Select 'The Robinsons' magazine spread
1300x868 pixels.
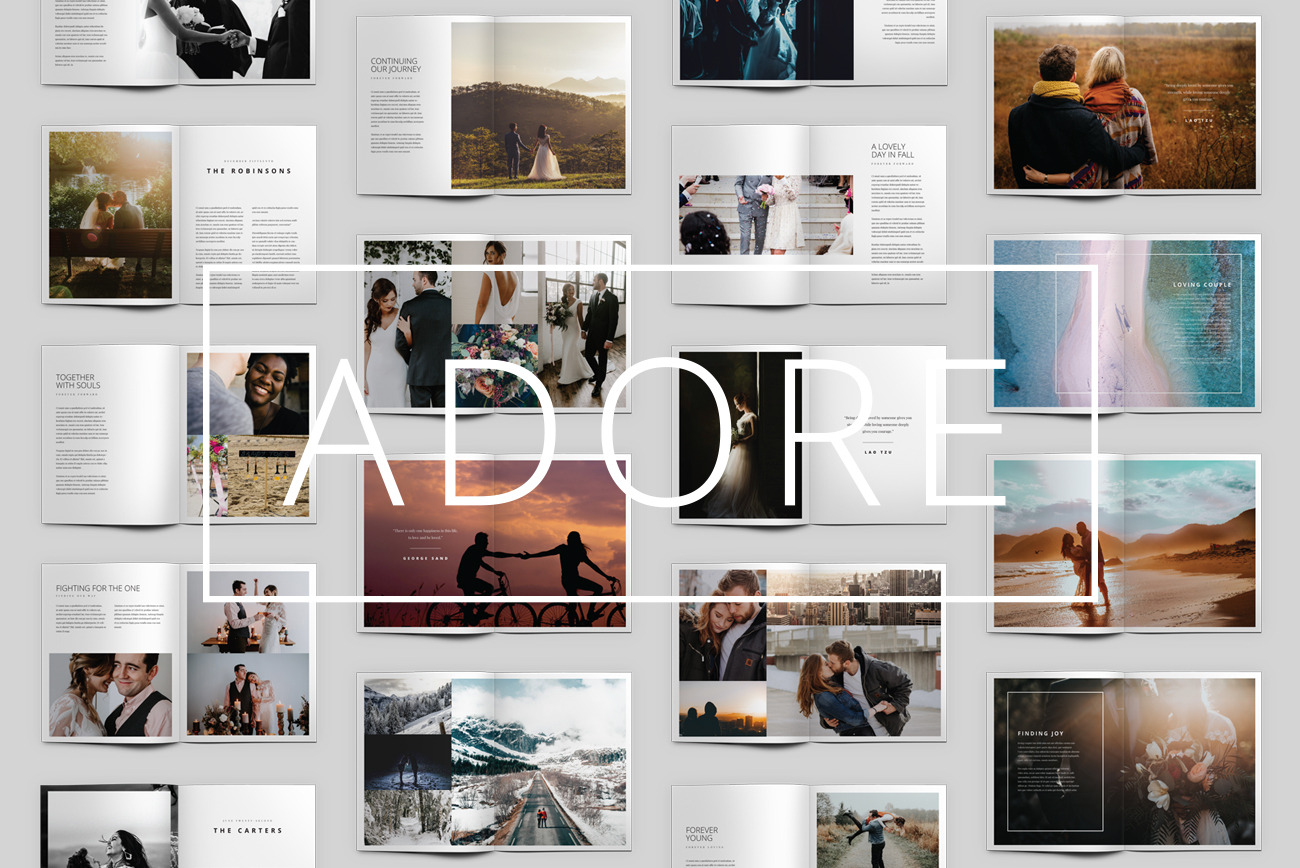(249, 171)
